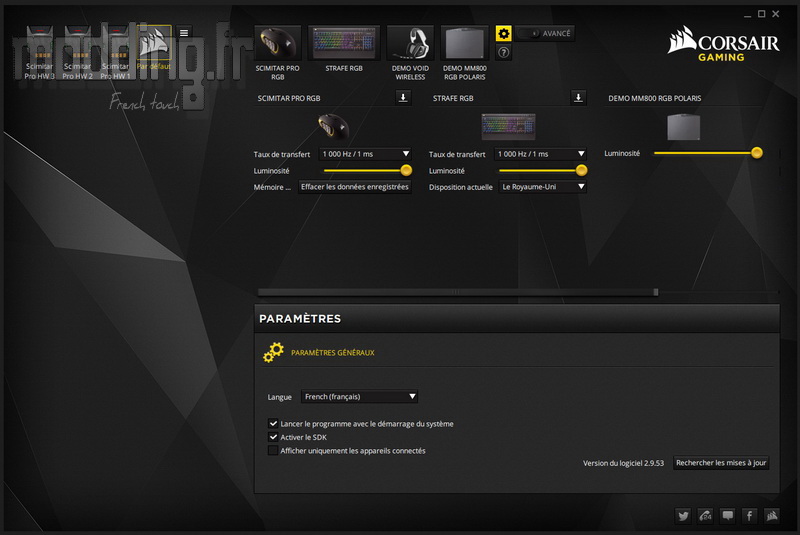Click the Langue label

tap(280, 397)
